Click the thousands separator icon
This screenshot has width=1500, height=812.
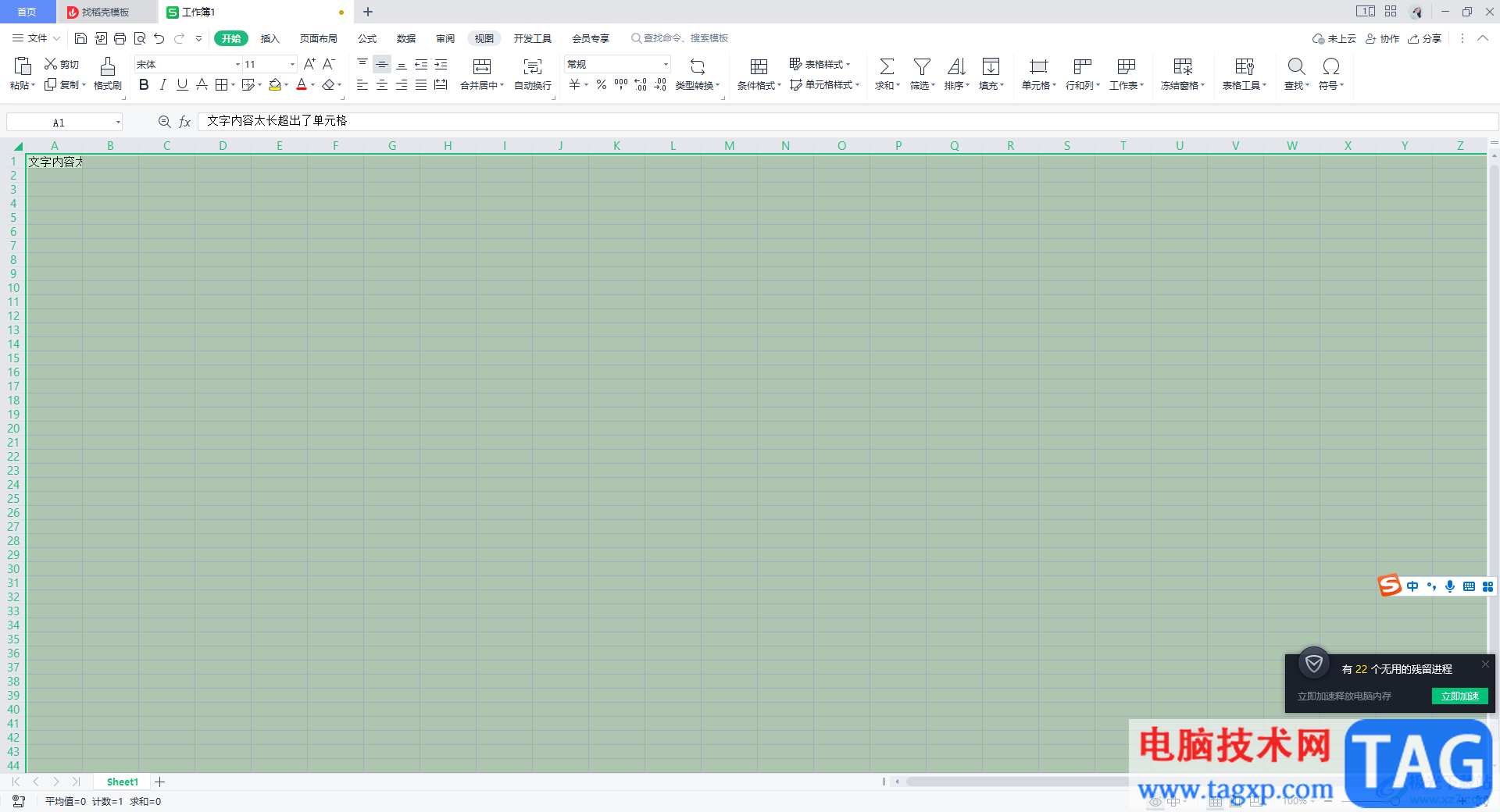point(621,84)
